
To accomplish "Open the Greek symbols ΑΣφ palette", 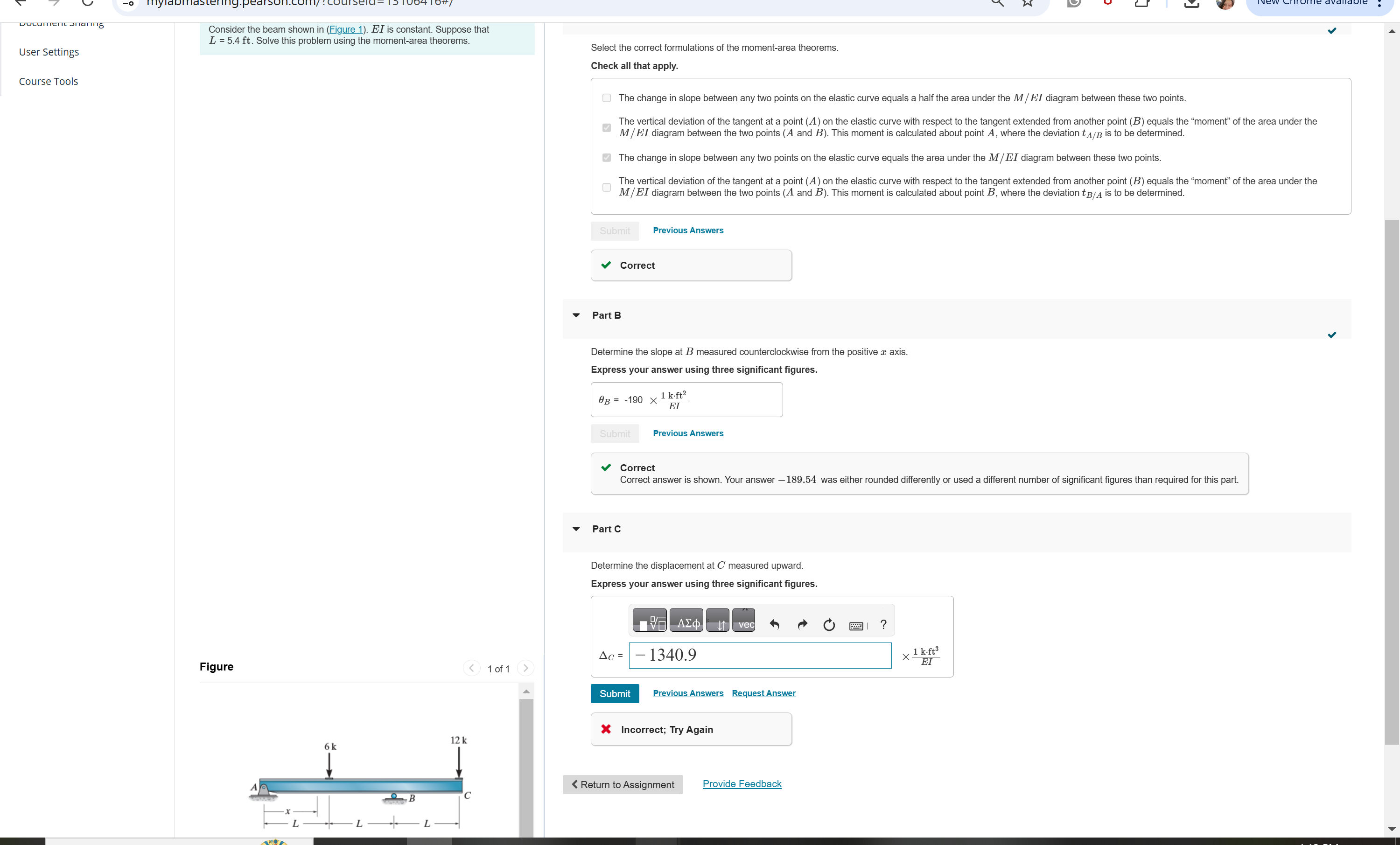I will [686, 621].
